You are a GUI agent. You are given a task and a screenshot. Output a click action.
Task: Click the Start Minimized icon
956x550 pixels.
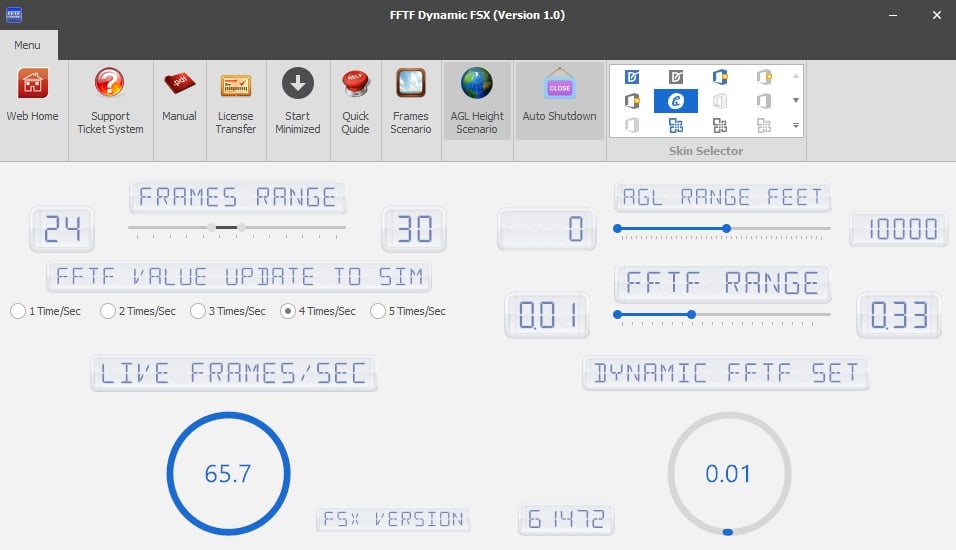pyautogui.click(x=297, y=83)
